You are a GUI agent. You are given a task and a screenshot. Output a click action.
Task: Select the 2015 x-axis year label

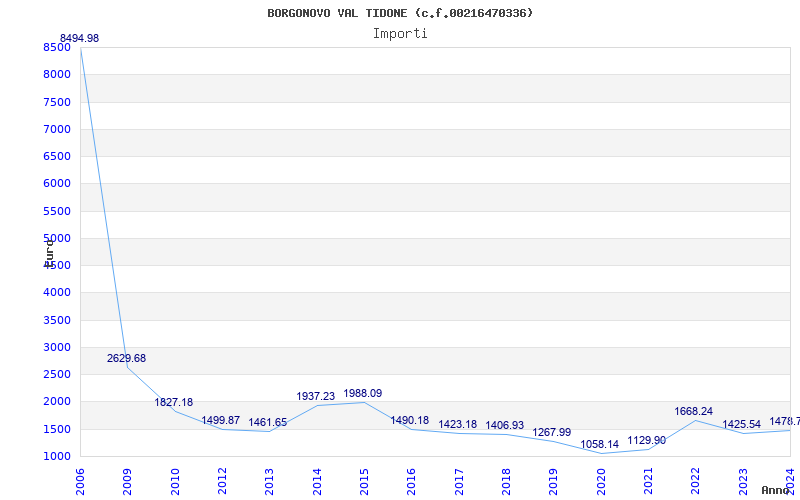click(x=365, y=480)
